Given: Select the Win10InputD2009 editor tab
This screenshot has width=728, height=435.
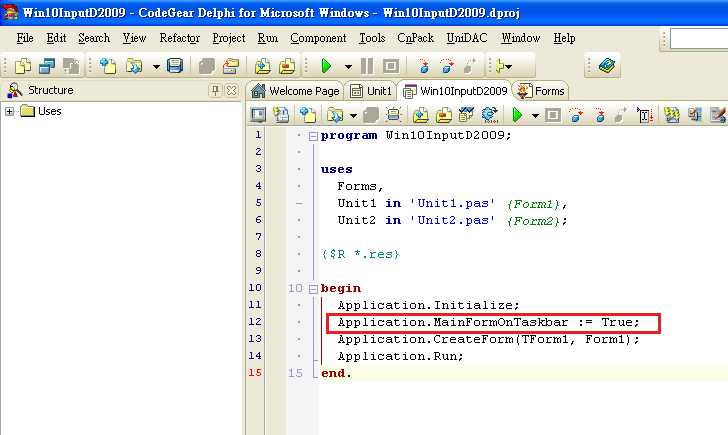Looking at the screenshot, I should 455,91.
